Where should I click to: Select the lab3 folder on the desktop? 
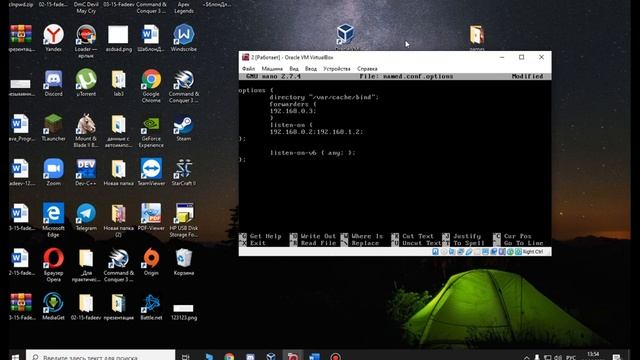pos(119,83)
